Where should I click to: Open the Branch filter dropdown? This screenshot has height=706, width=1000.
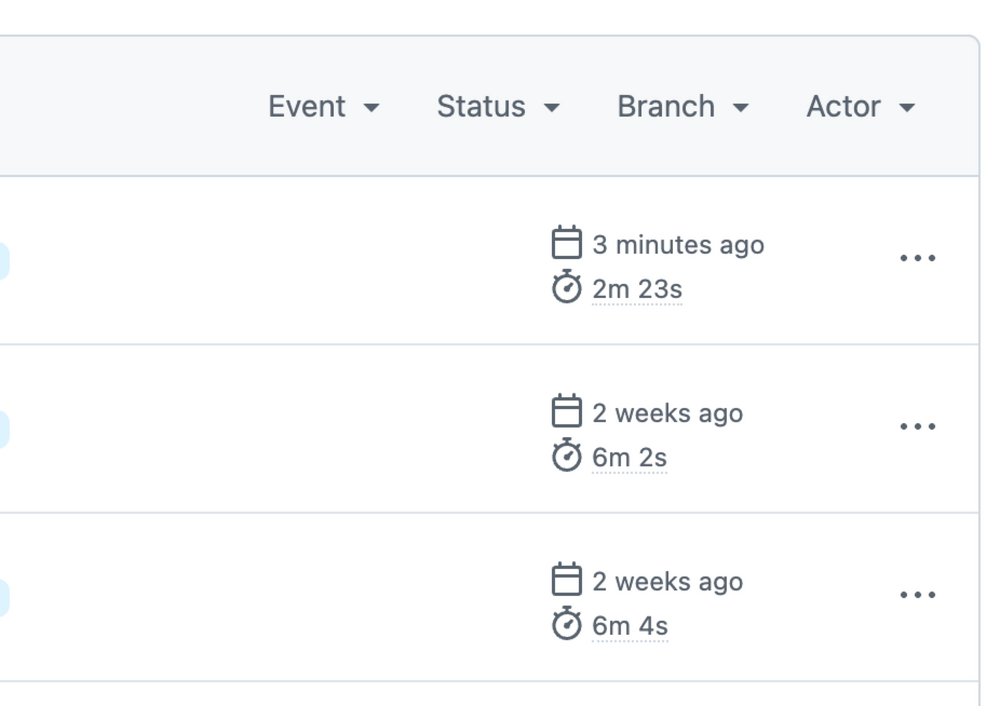pos(682,107)
